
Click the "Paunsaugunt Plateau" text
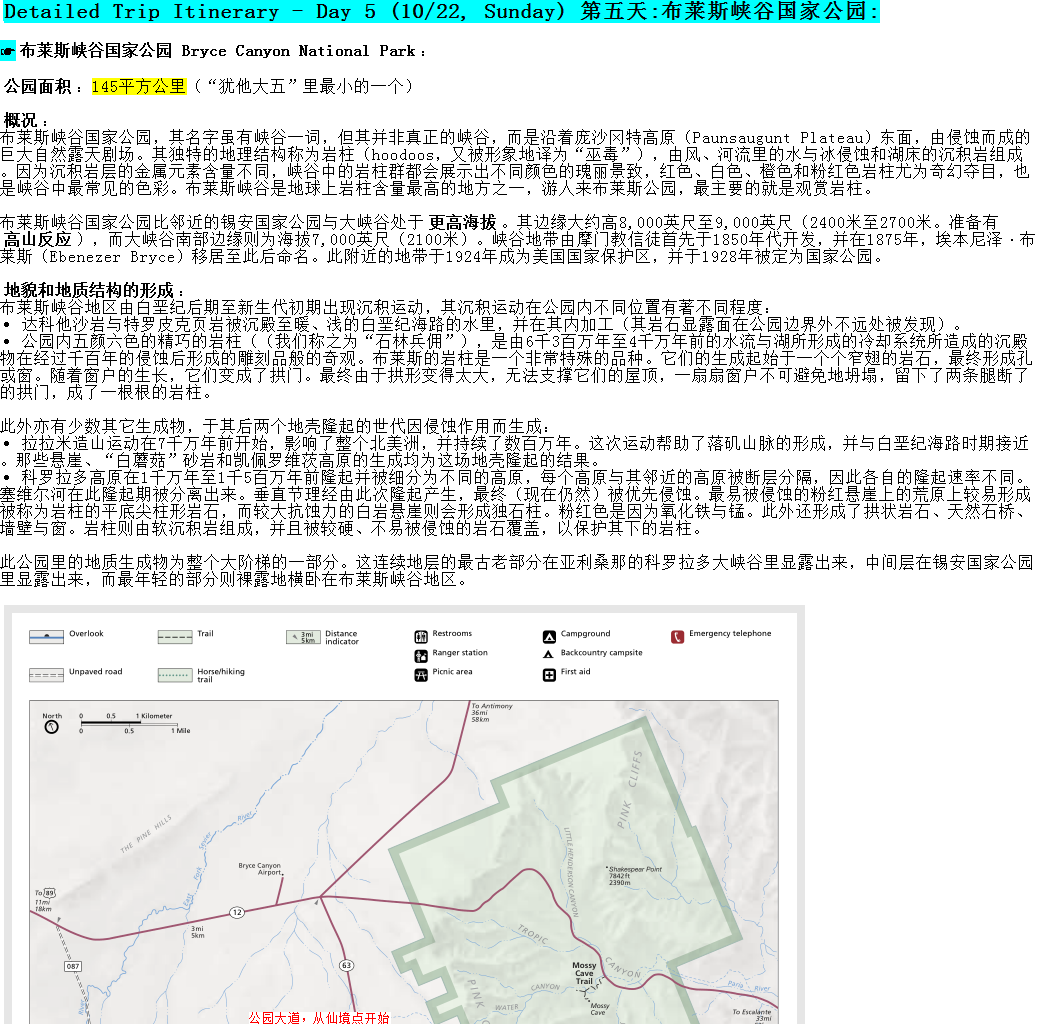pyautogui.click(x=778, y=138)
